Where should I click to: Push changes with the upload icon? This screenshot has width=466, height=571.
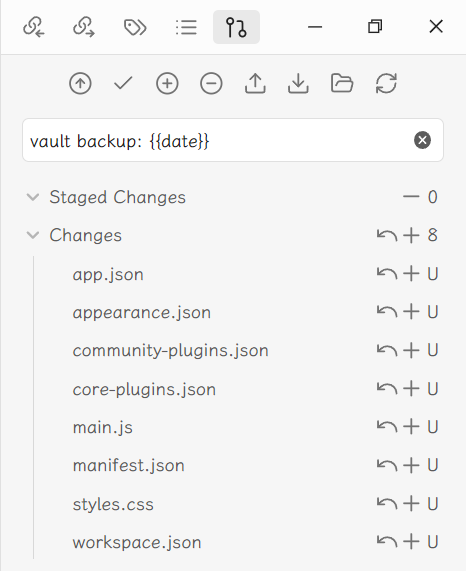(255, 83)
